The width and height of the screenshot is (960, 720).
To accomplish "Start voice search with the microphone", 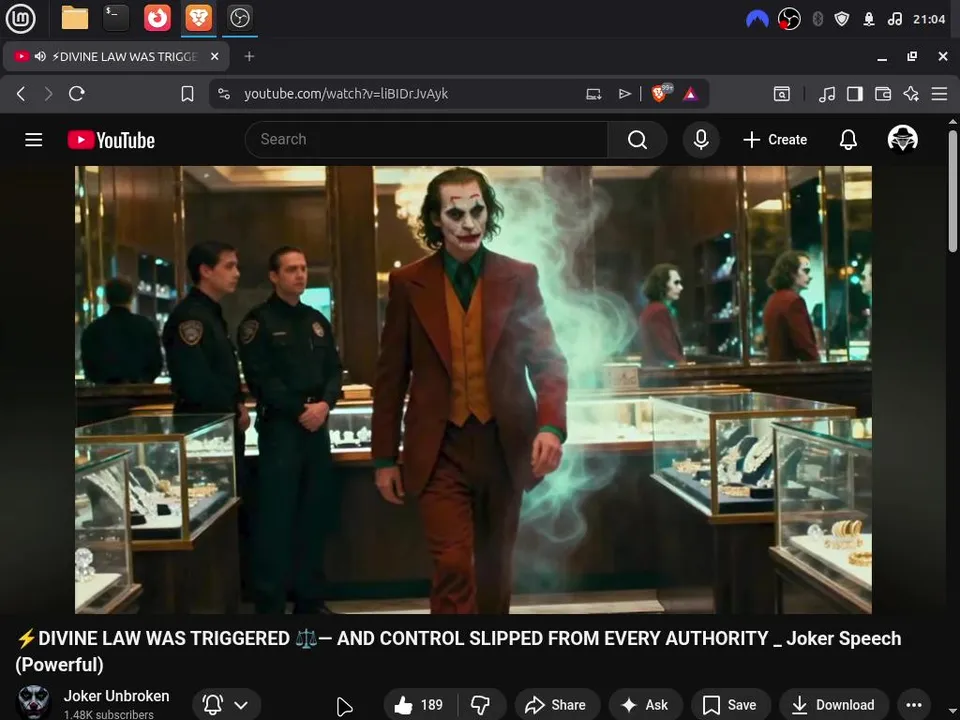I will tap(701, 140).
